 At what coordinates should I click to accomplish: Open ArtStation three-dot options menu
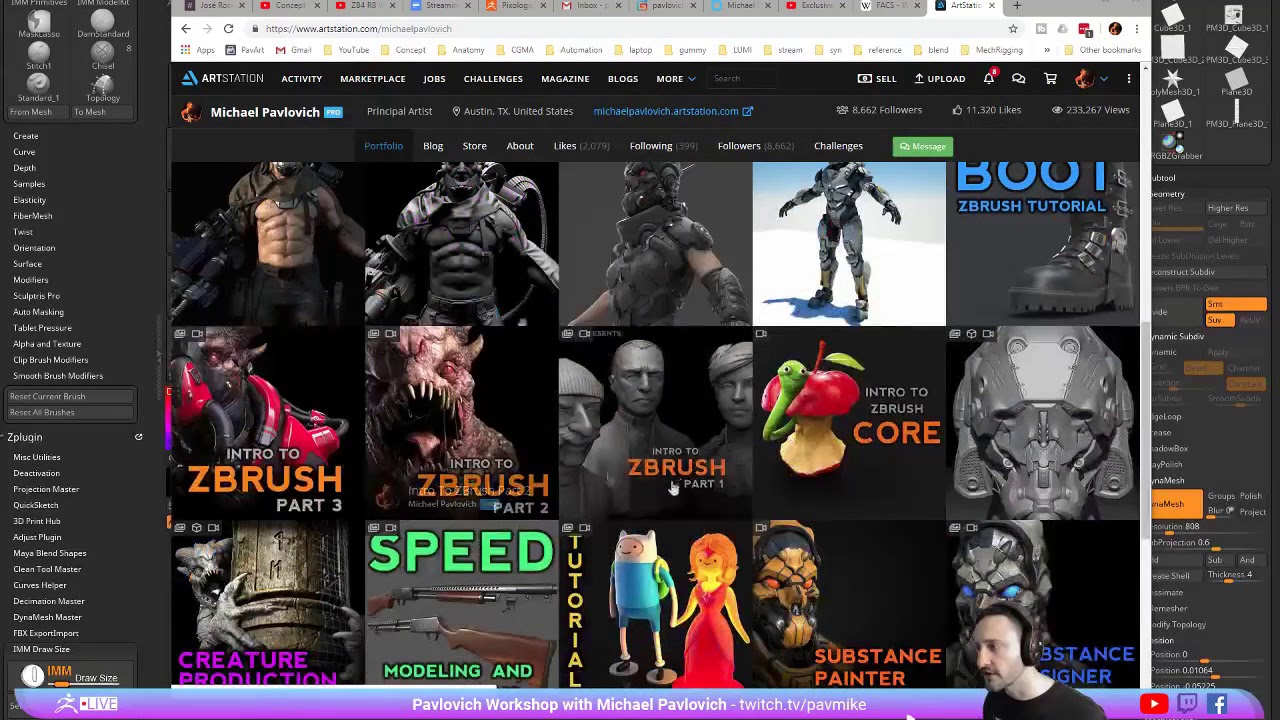click(1129, 78)
